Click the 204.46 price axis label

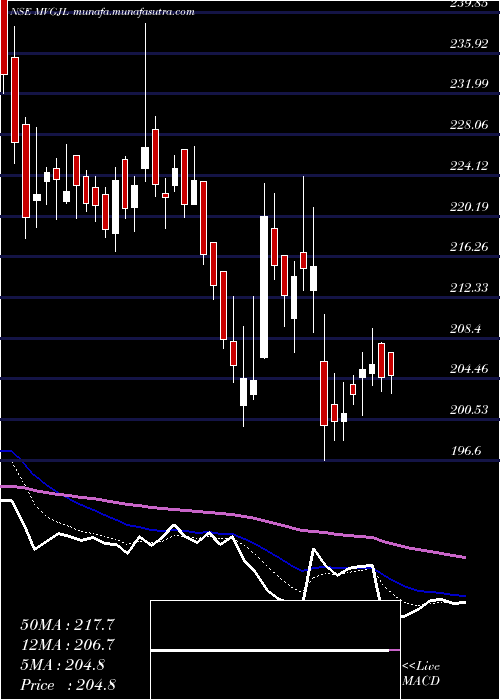(x=468, y=369)
